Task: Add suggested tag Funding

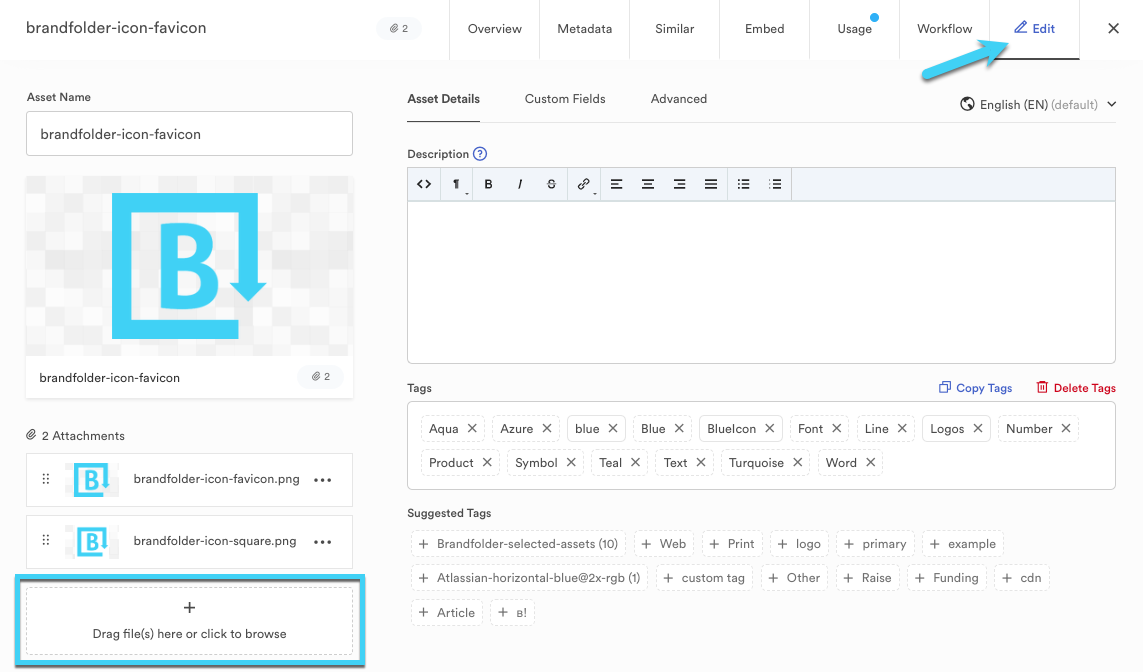Action: (x=946, y=578)
